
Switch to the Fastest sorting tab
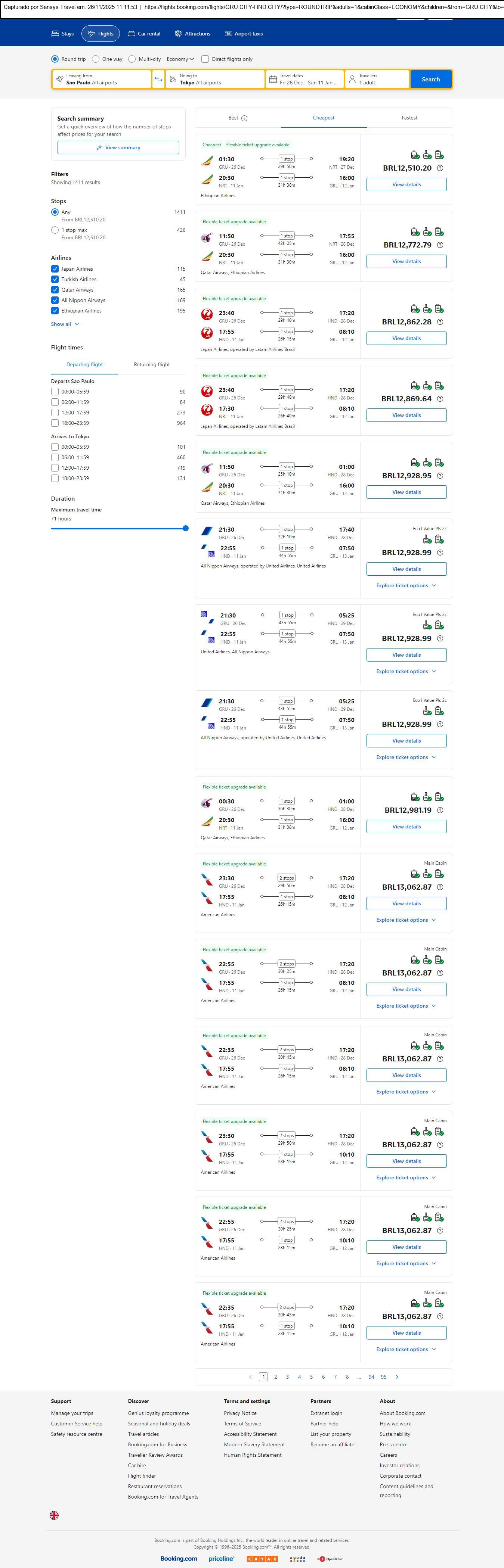point(409,118)
